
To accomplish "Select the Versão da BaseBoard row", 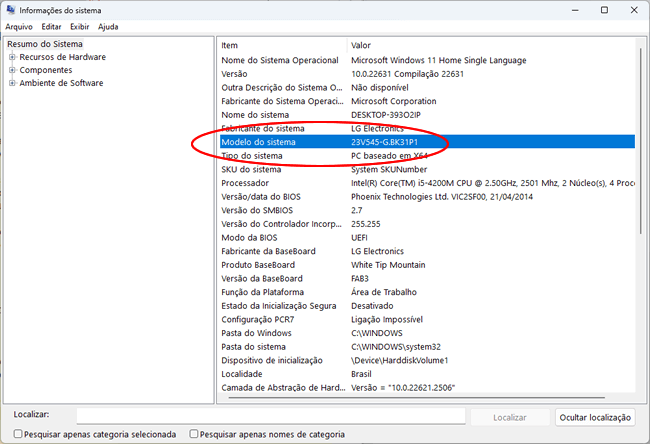I will (x=427, y=279).
